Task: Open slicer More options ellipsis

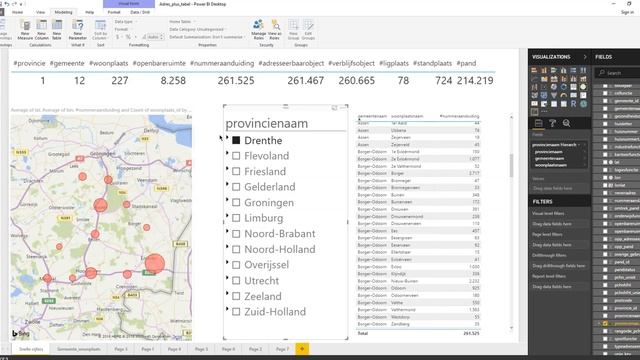Action: click(343, 108)
